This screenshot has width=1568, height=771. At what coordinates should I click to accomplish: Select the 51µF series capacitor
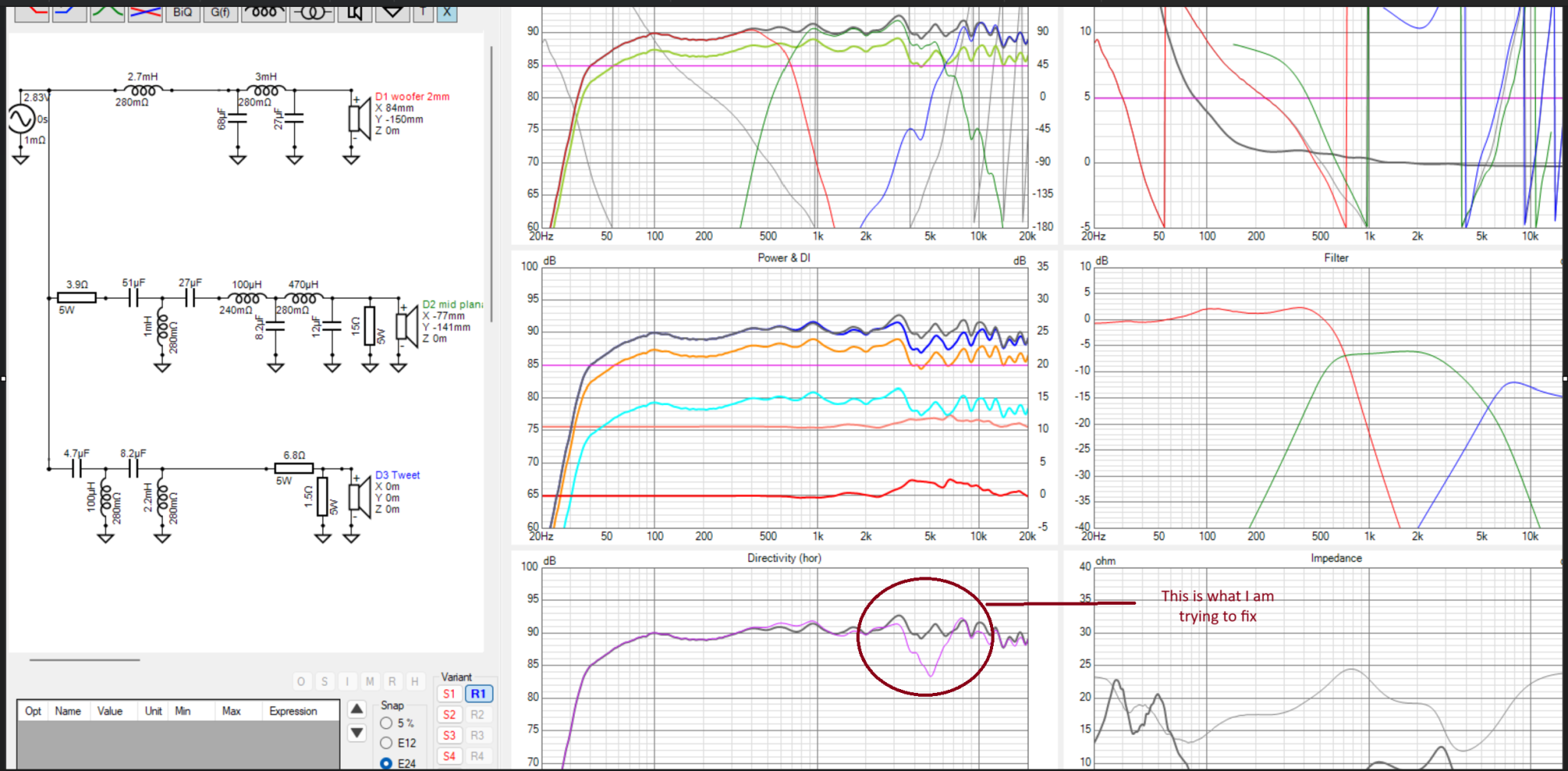click(134, 298)
